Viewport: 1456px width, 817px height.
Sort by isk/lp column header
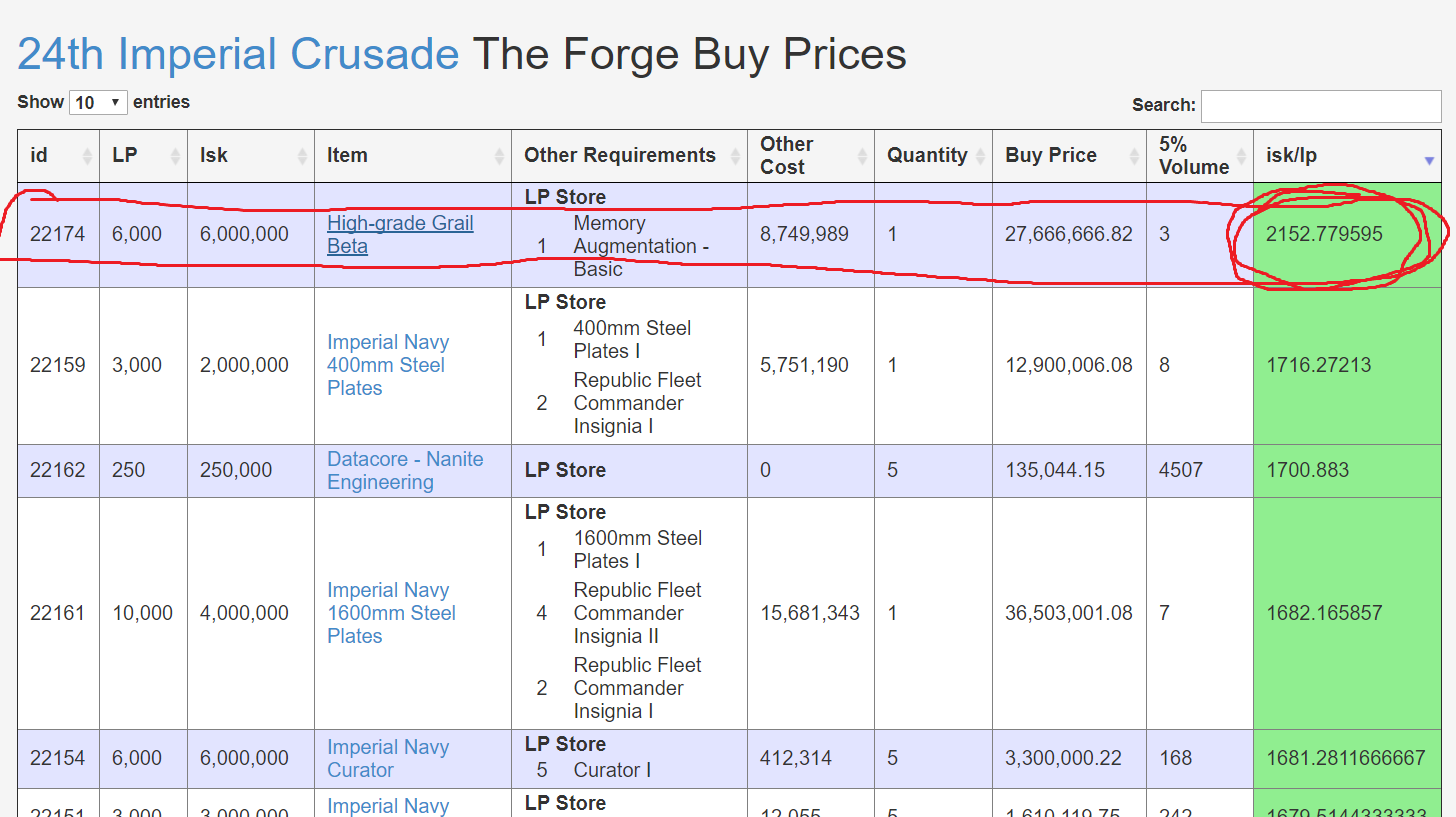[1347, 155]
